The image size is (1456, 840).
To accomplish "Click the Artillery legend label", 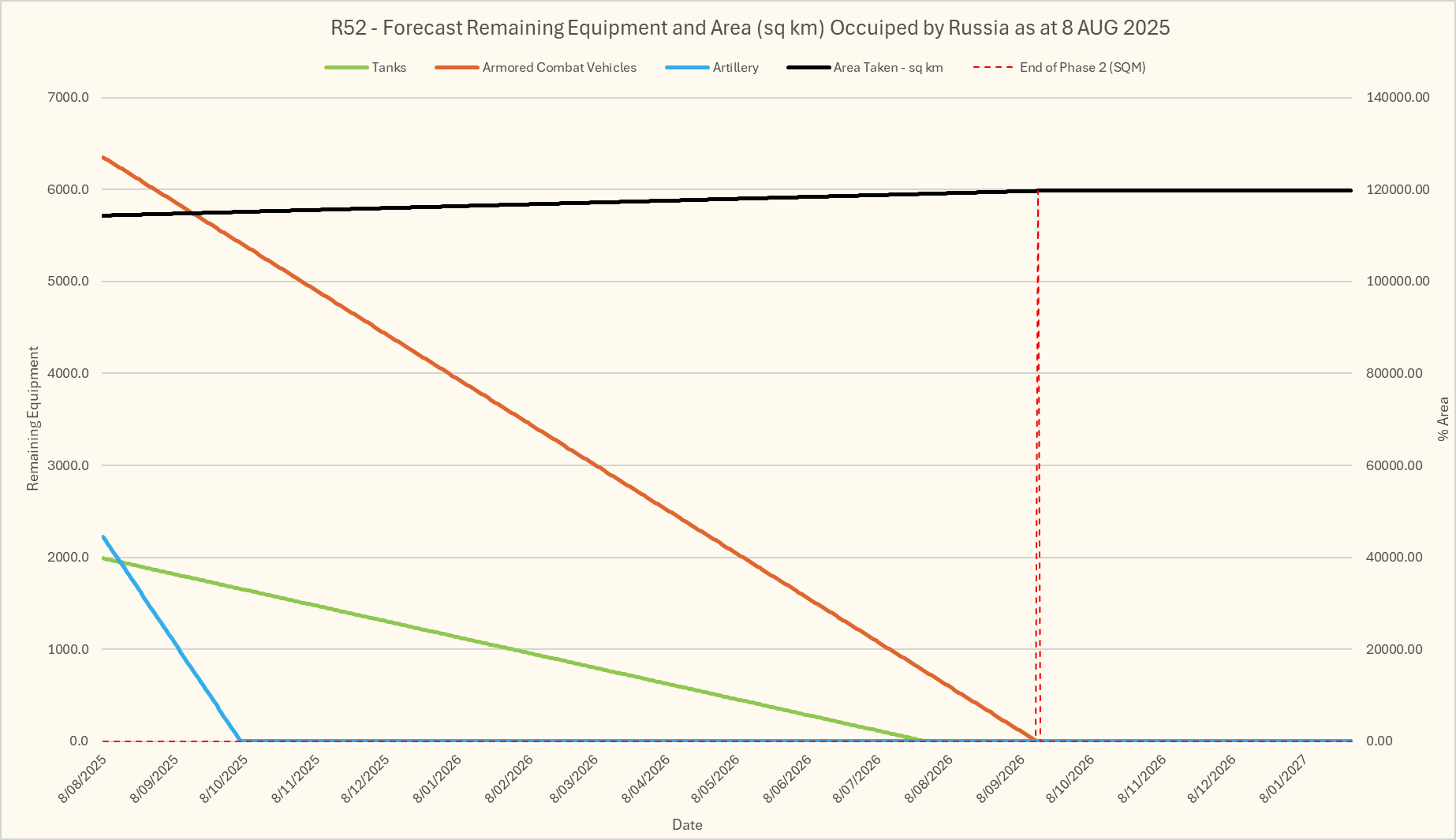I will tap(735, 68).
